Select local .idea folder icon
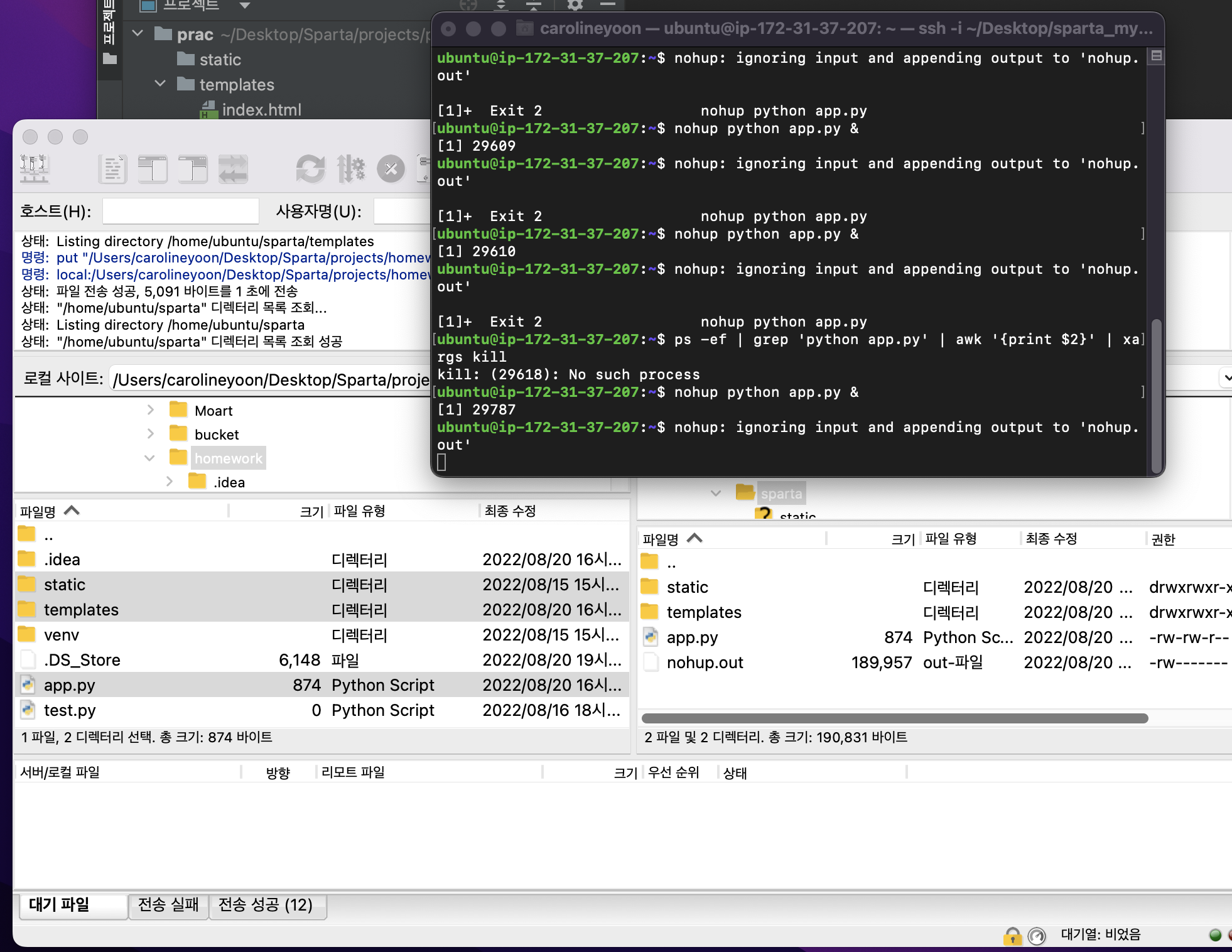This screenshot has height=952, width=1232. pyautogui.click(x=27, y=559)
